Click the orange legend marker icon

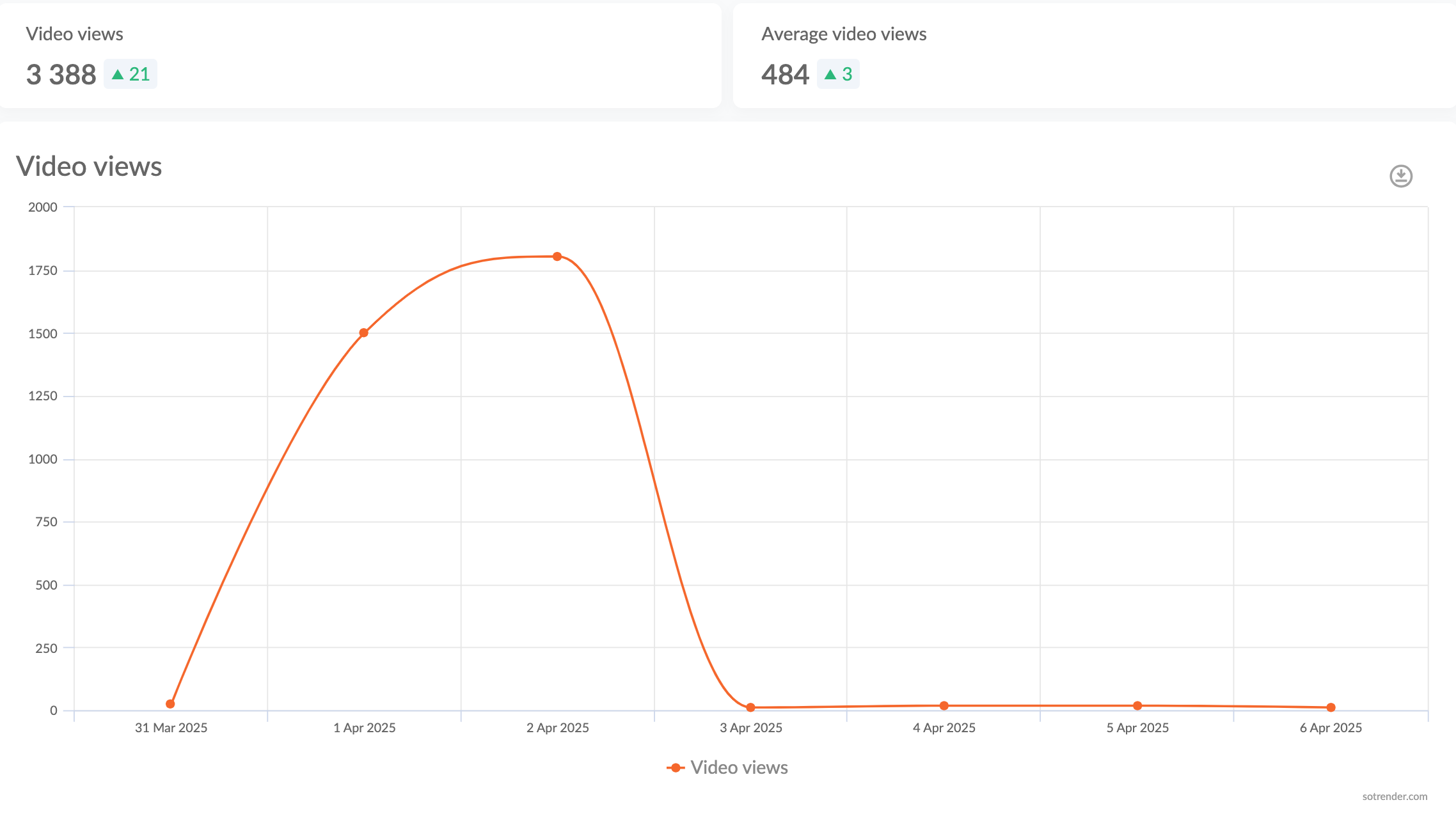tap(676, 767)
